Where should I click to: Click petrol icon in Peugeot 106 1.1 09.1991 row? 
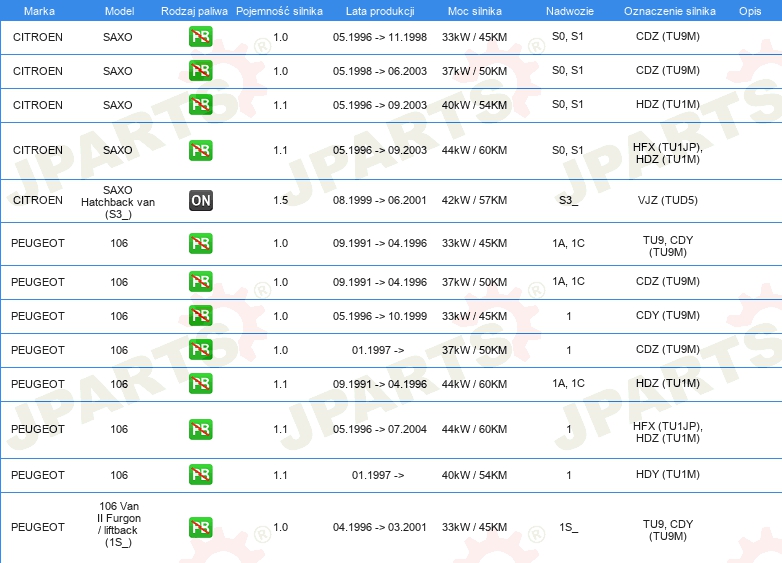click(200, 383)
